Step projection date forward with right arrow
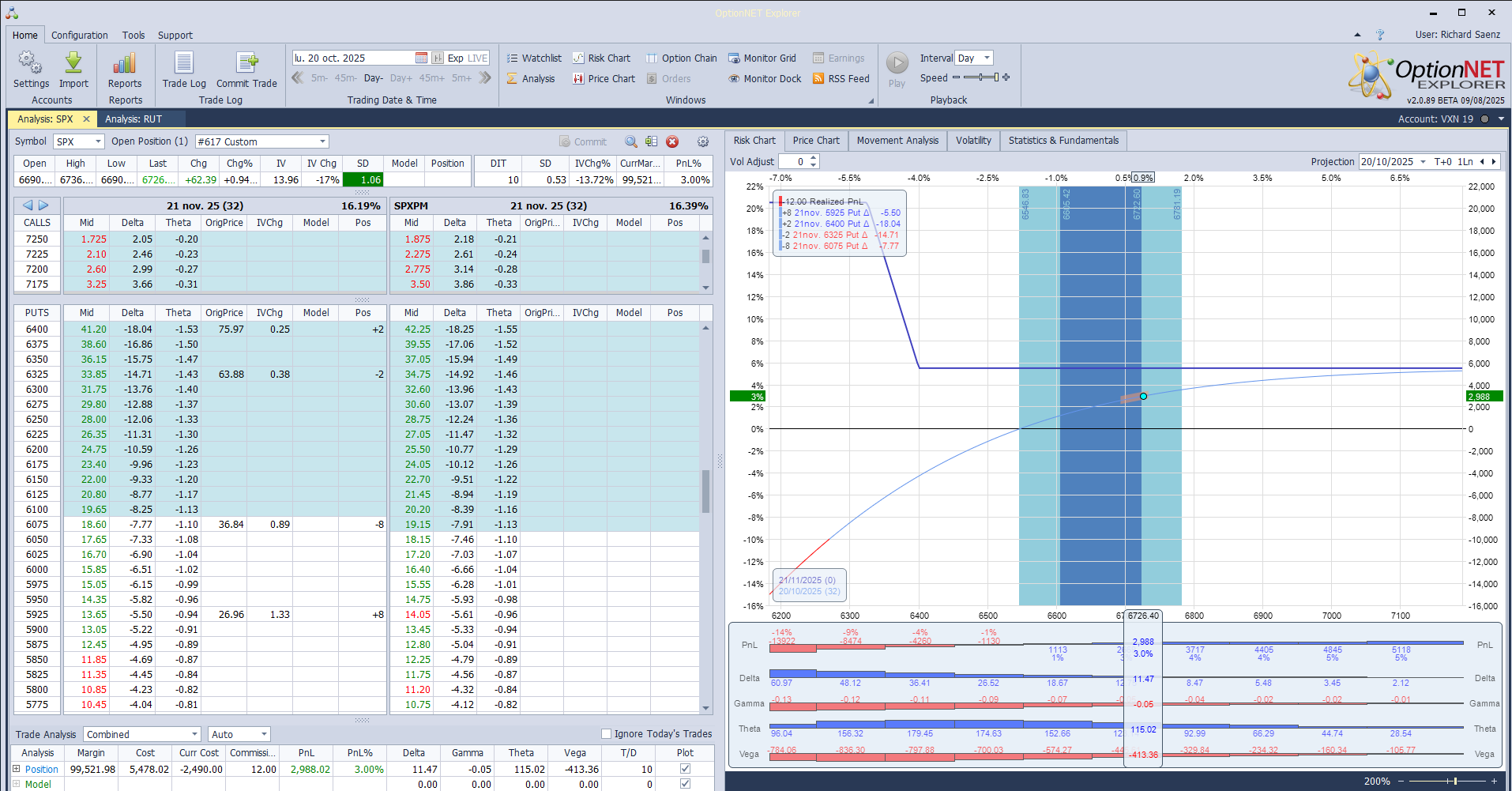The width and height of the screenshot is (1512, 791). pos(1493,161)
